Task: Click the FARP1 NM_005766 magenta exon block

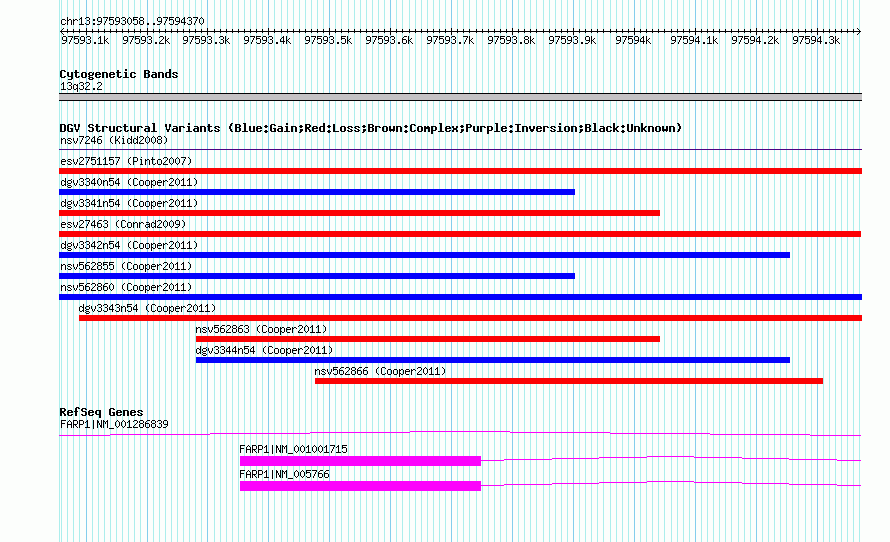Action: pos(360,486)
